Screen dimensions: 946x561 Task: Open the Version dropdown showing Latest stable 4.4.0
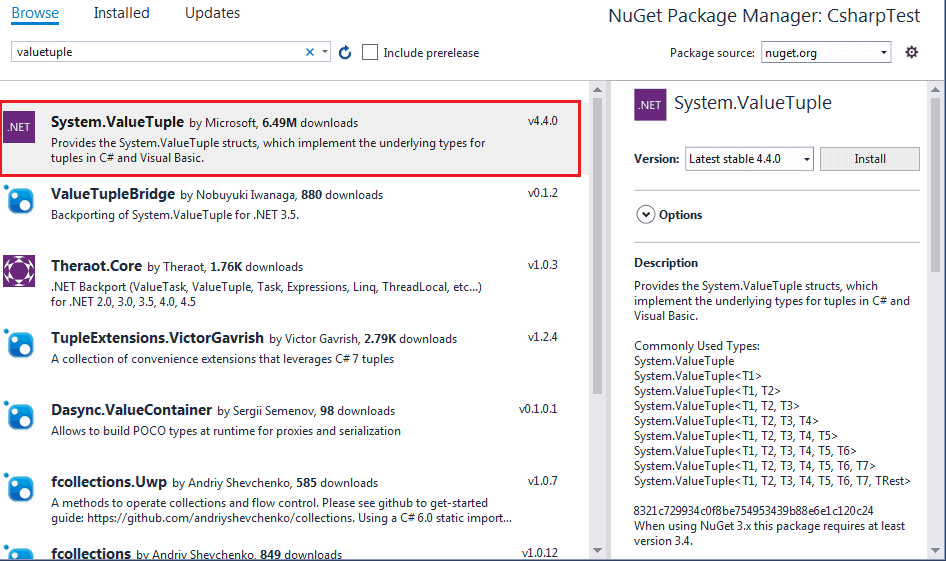[749, 159]
